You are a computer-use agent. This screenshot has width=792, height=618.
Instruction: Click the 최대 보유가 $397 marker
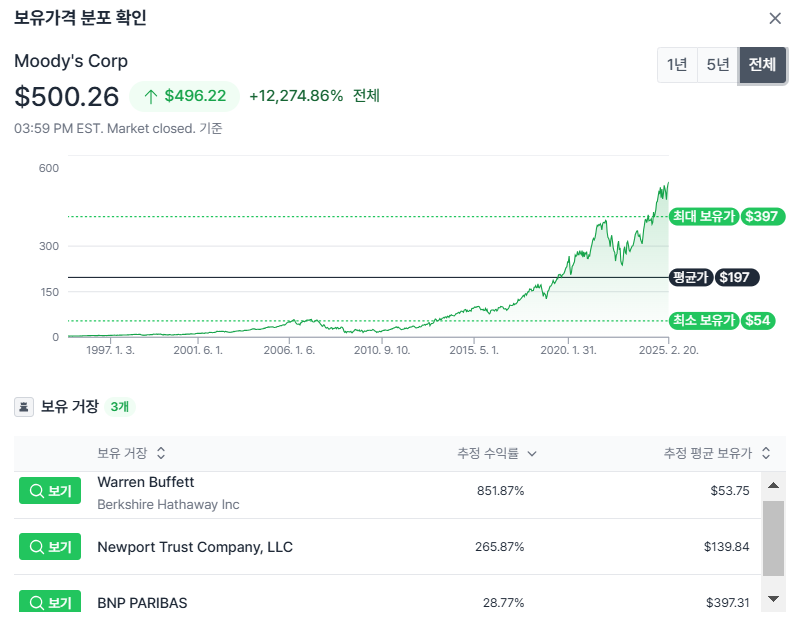coord(727,217)
